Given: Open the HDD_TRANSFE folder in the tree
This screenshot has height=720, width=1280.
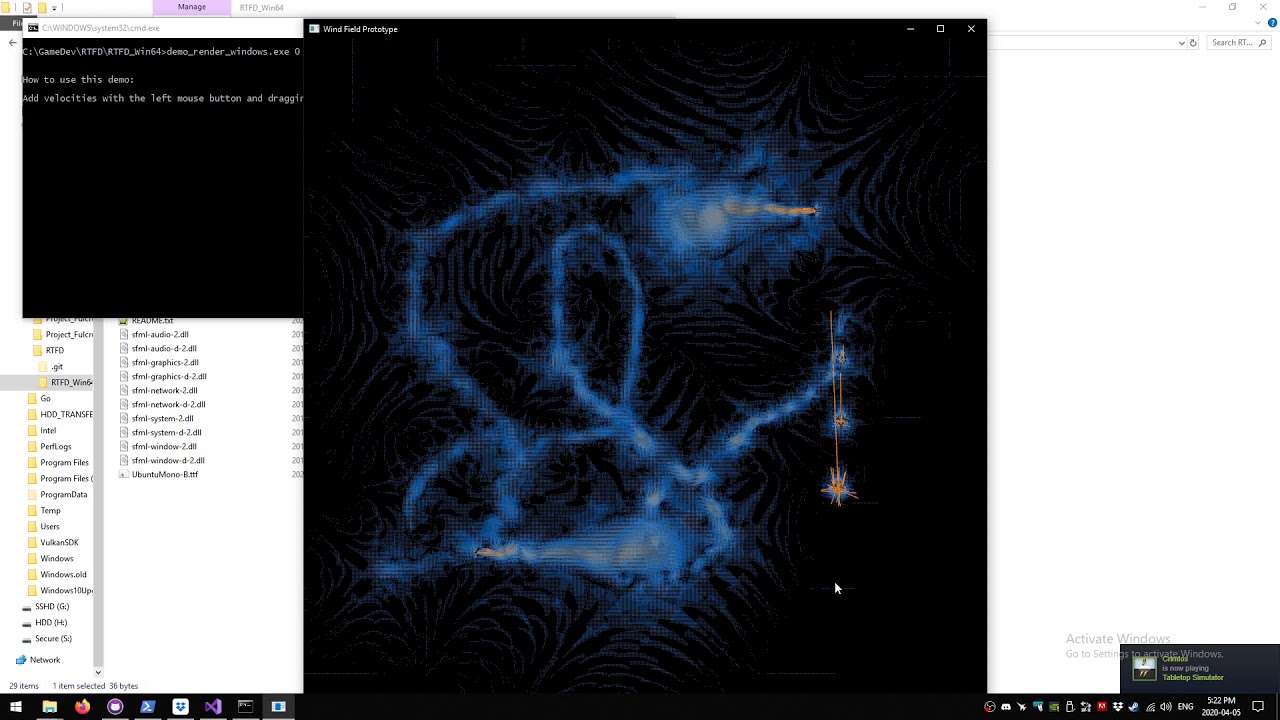Looking at the screenshot, I should pyautogui.click(x=60, y=415).
